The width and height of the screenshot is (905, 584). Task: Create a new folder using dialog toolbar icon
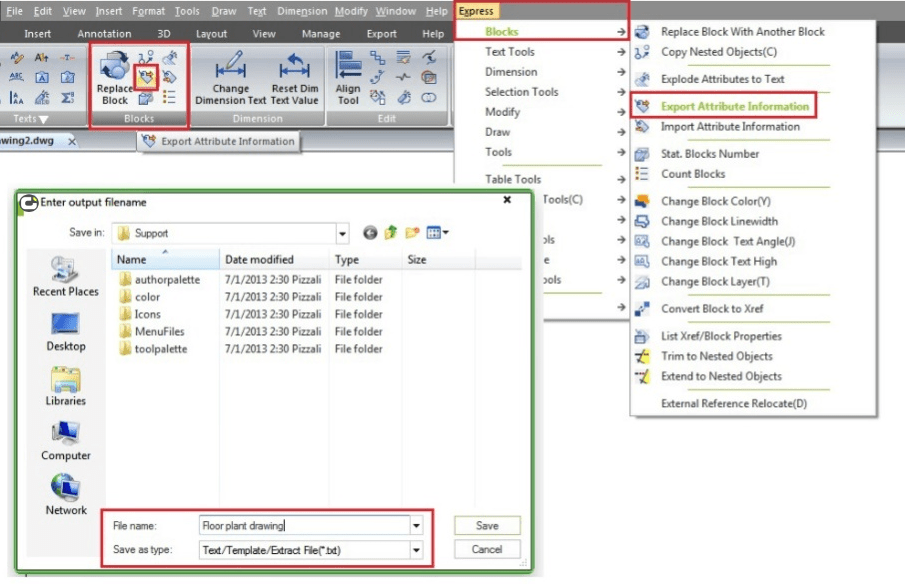coord(412,233)
